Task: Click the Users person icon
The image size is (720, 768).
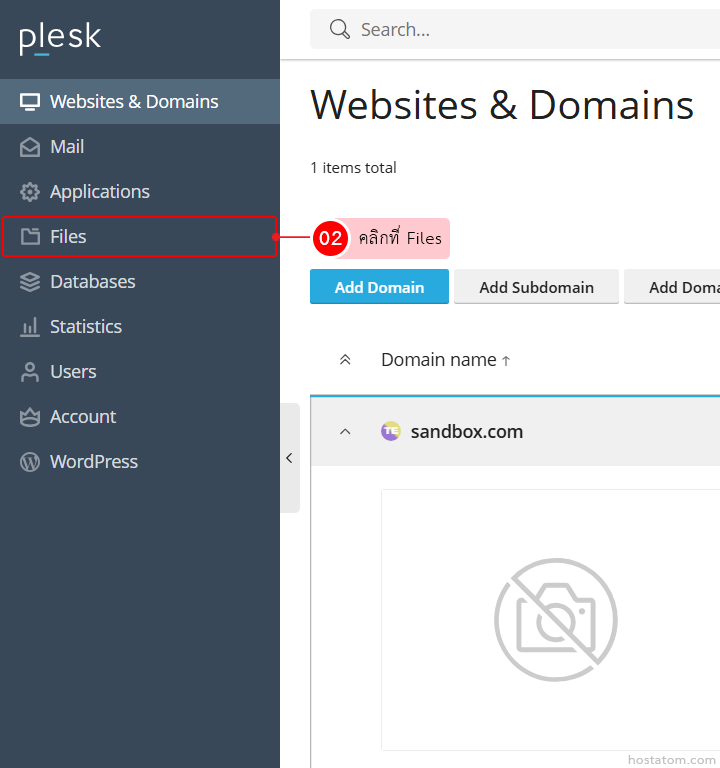Action: coord(30,372)
